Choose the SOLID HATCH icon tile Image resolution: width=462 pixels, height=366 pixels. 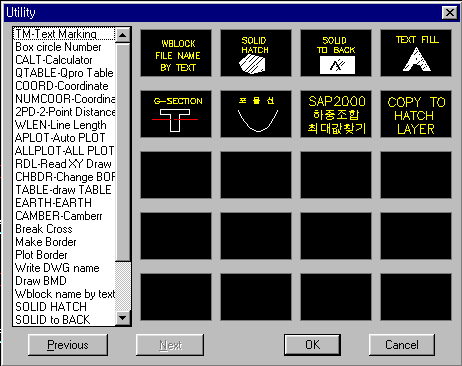pos(256,53)
